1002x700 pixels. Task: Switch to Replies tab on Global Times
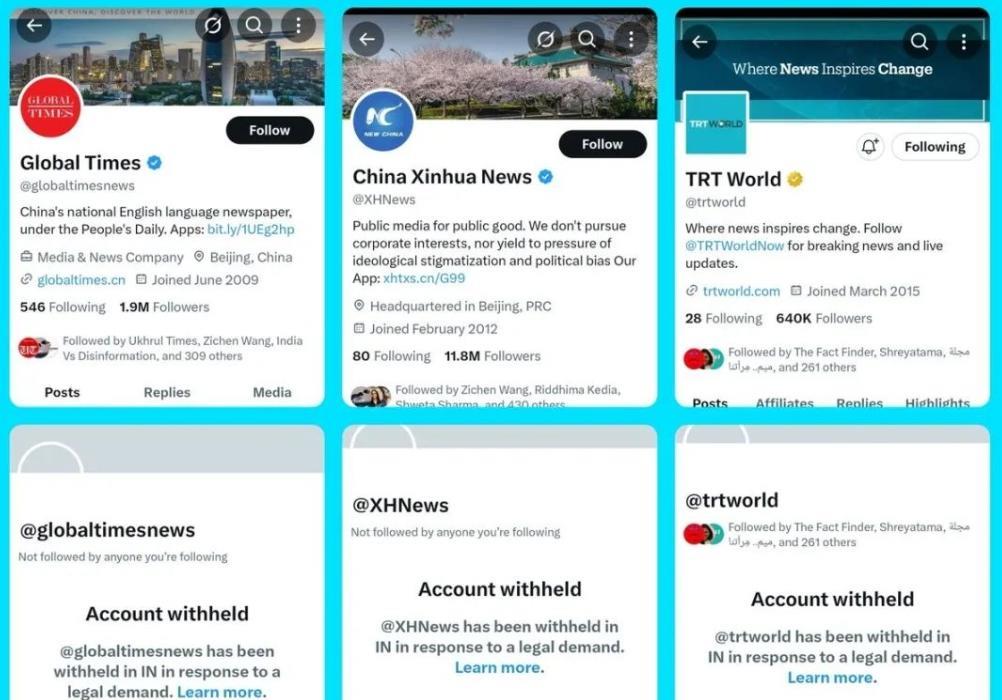pos(167,393)
